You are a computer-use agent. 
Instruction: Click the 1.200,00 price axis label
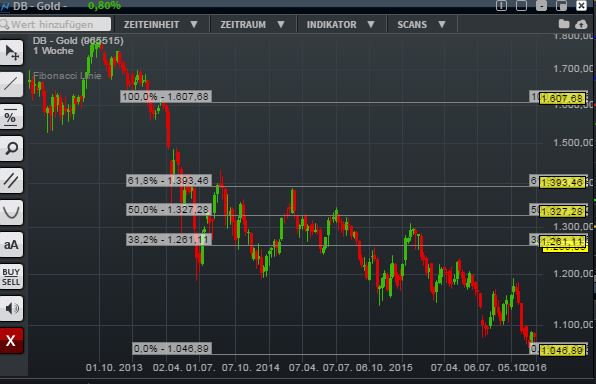pos(573,274)
